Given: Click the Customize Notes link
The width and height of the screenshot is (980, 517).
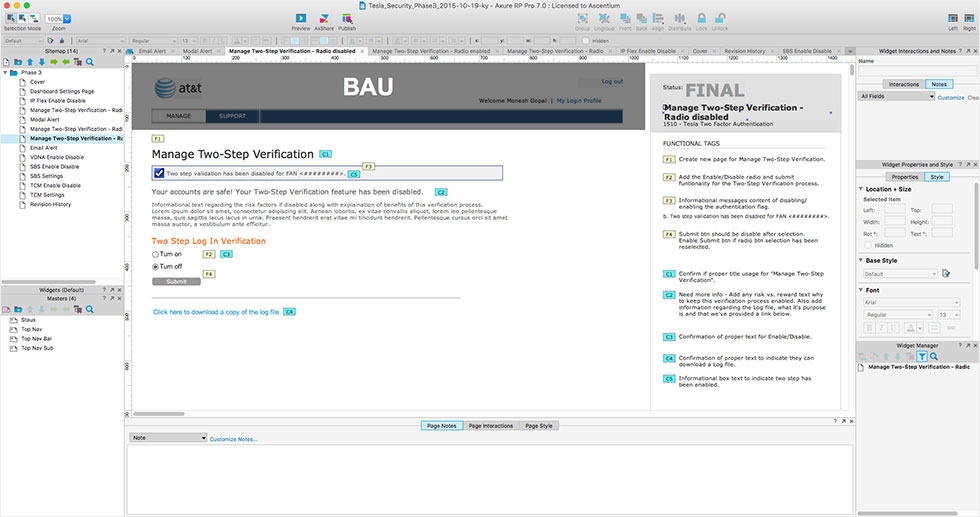Looking at the screenshot, I should pos(233,439).
